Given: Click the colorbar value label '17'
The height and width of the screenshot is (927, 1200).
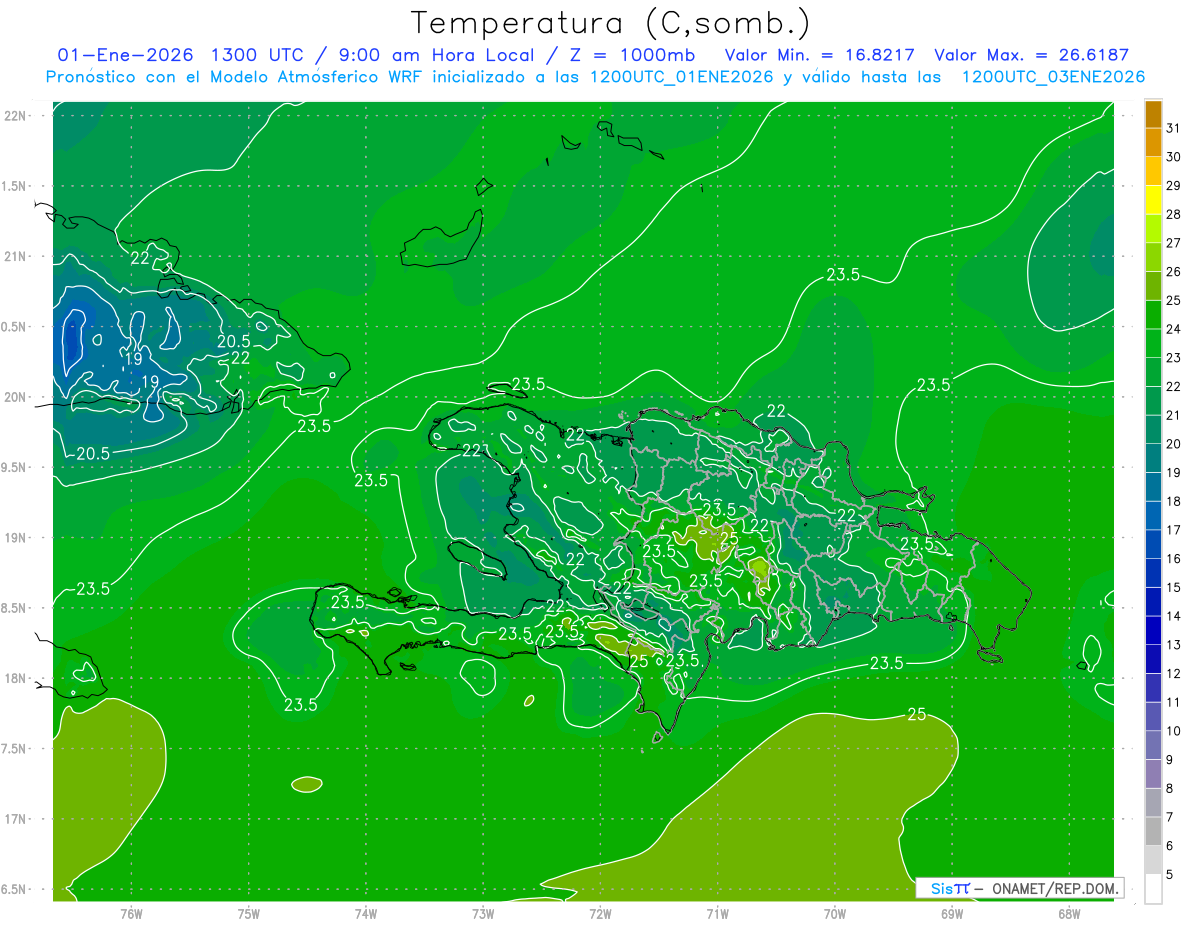Looking at the screenshot, I should pos(1174,530).
